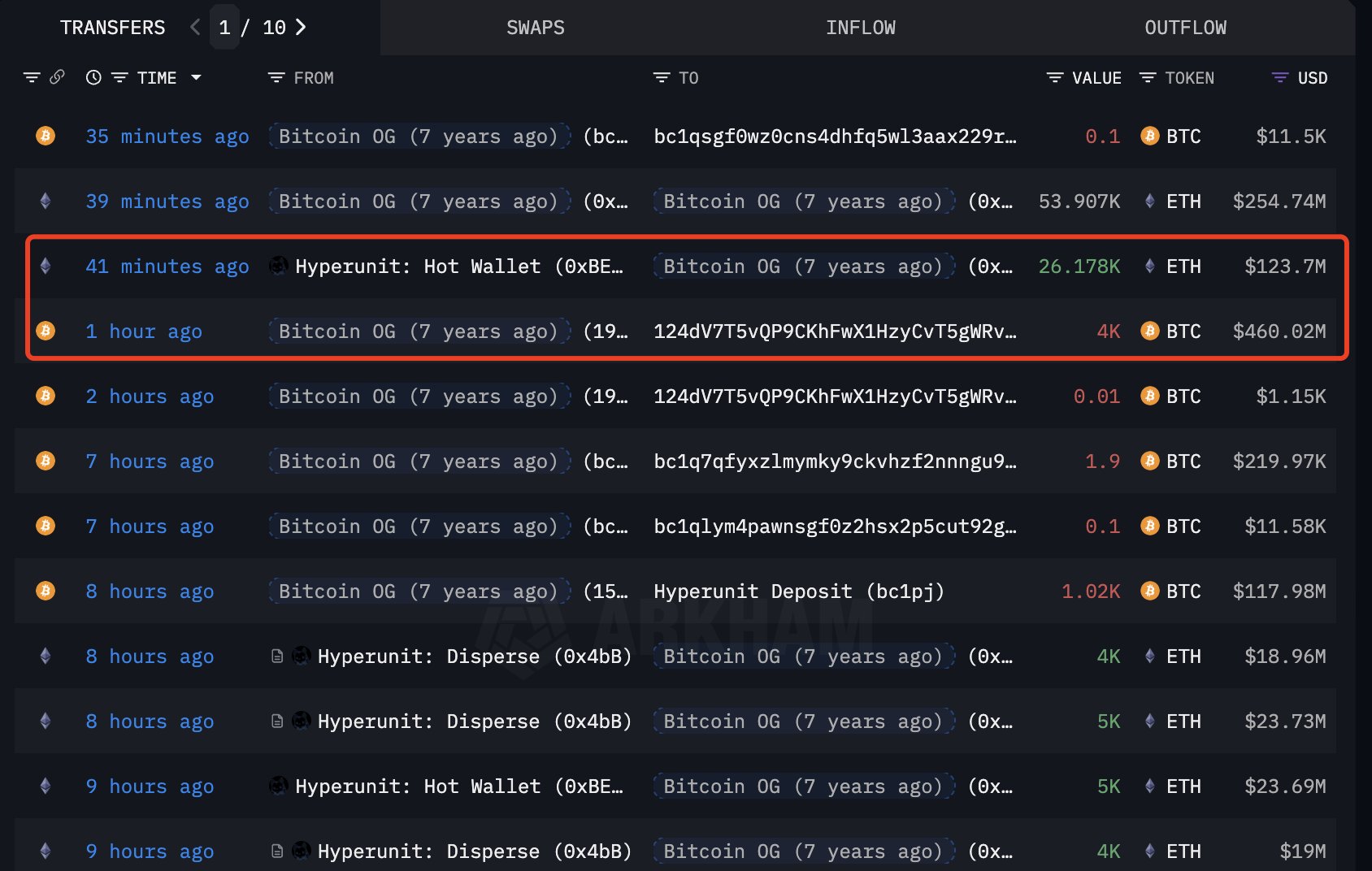
Task: Click the transfers page number field
Action: tap(224, 27)
